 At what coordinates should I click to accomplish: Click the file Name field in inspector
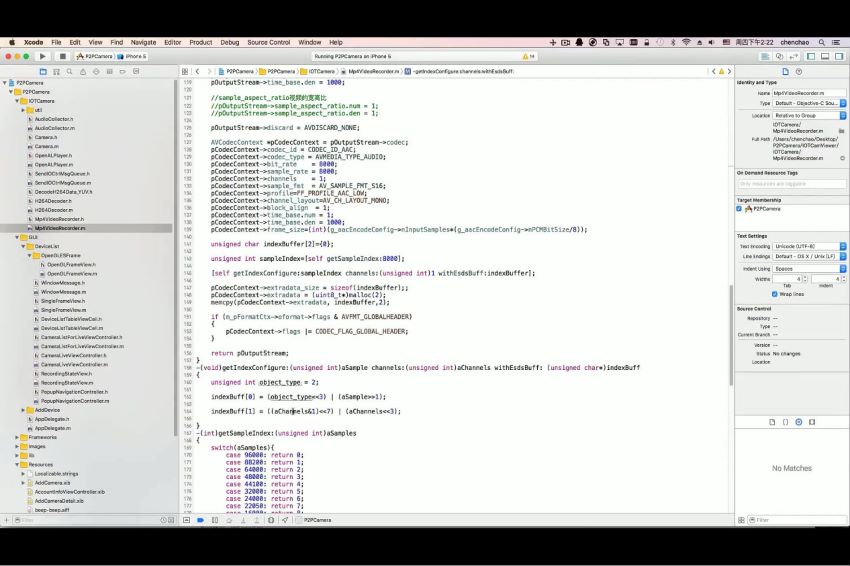pyautogui.click(x=809, y=93)
